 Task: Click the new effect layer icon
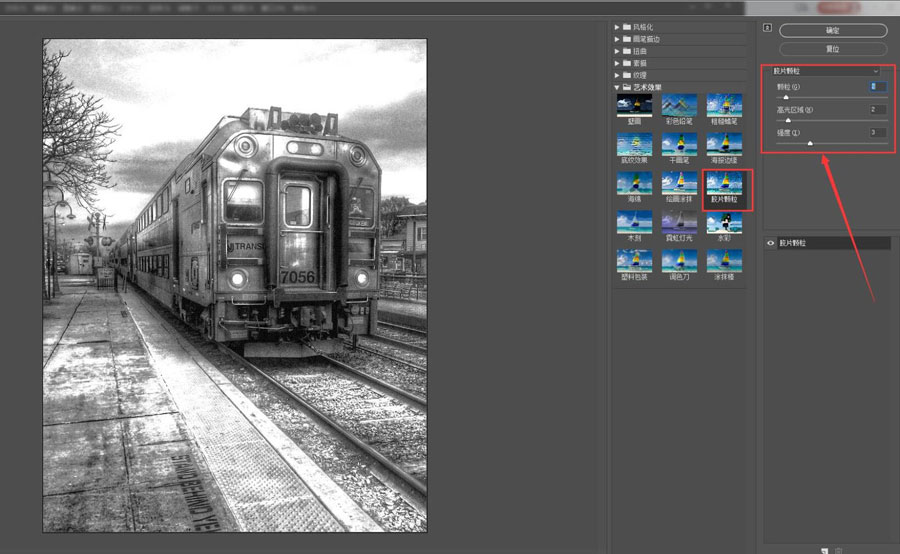tap(825, 551)
